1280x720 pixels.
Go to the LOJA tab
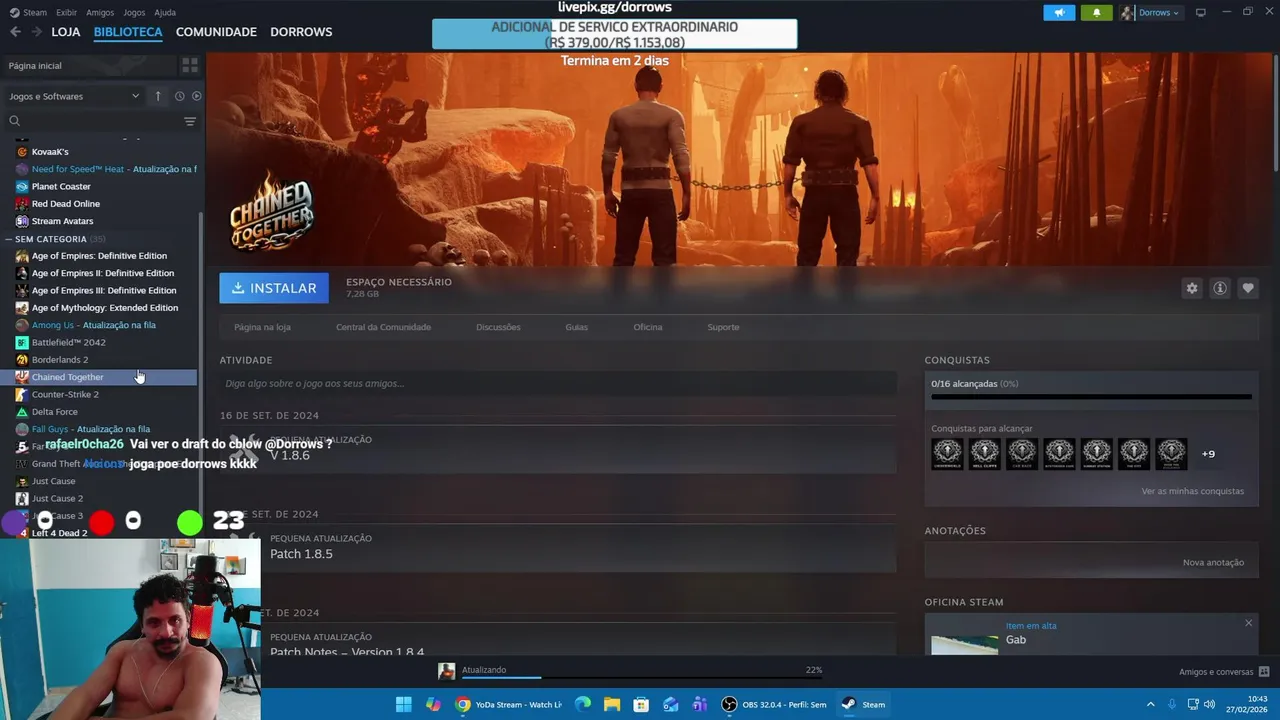coord(66,32)
